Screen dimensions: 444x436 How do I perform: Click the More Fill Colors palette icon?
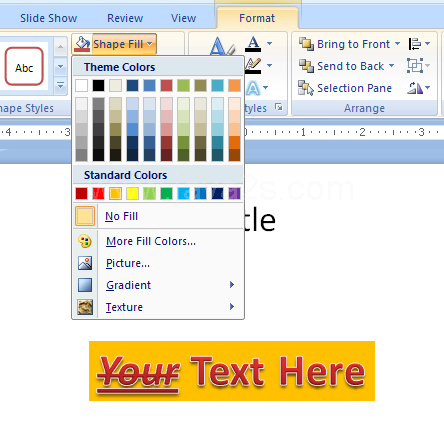[x=85, y=241]
